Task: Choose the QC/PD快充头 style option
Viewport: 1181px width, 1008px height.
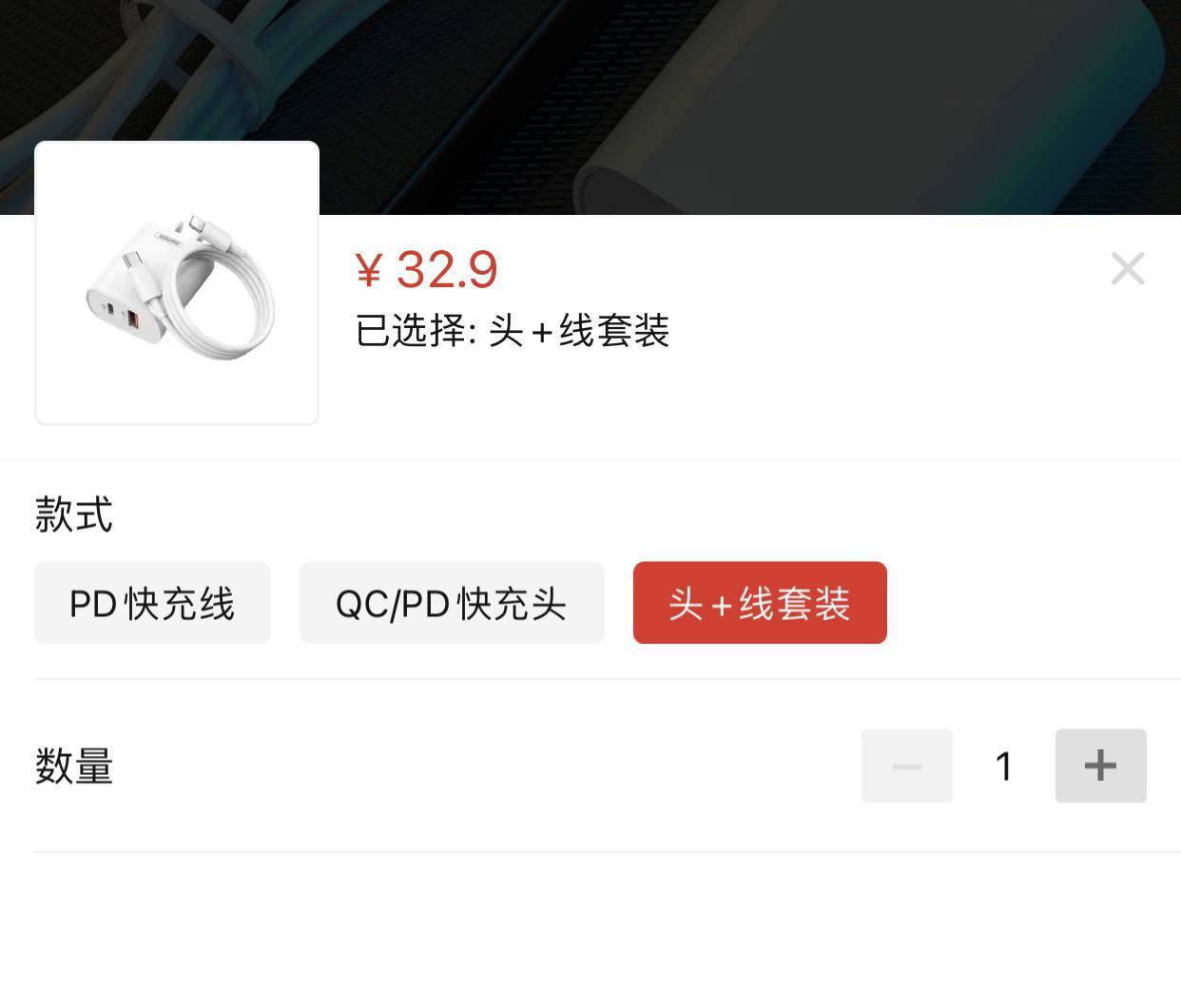Action: (x=452, y=603)
